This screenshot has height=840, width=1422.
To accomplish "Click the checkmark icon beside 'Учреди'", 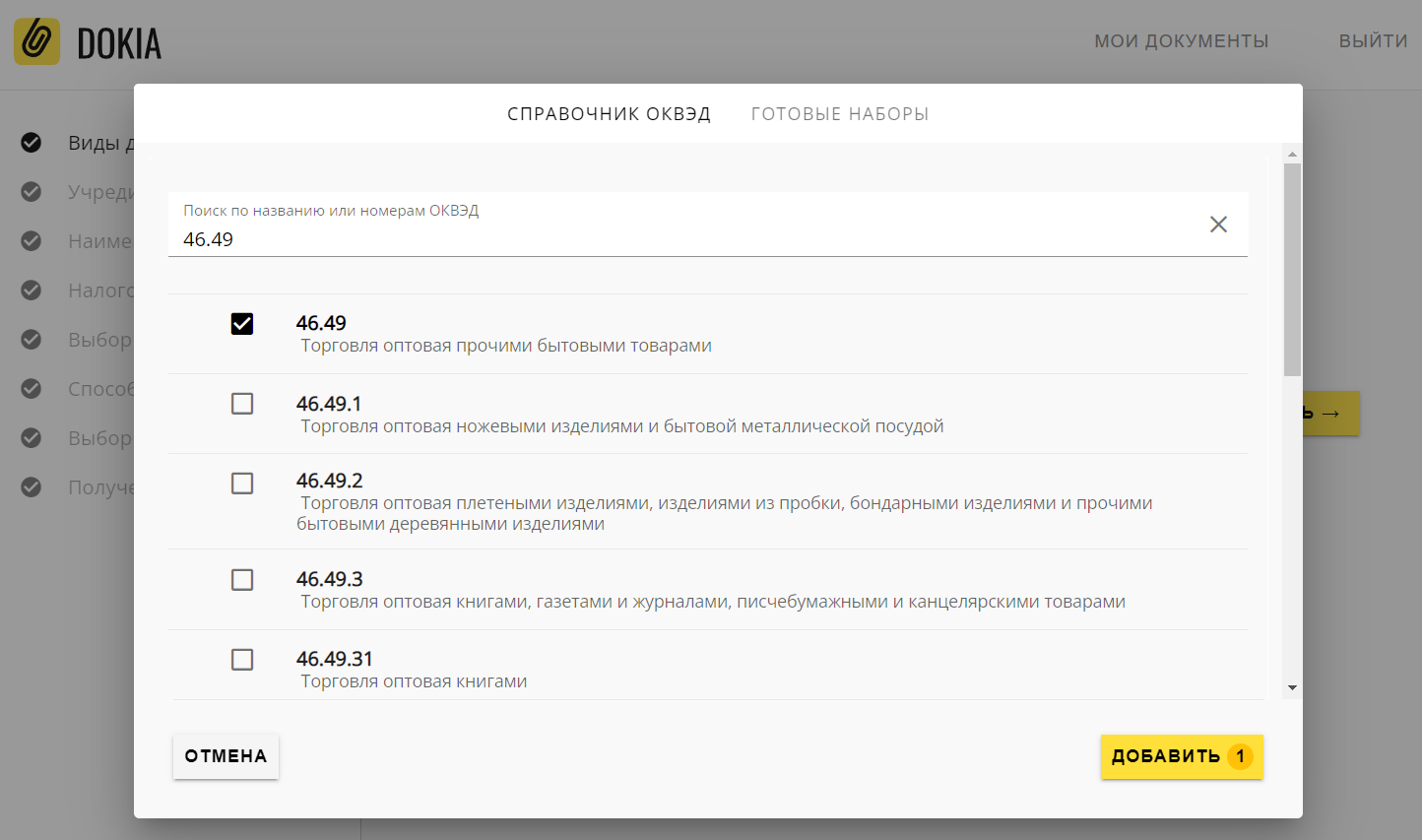I will click(x=32, y=192).
